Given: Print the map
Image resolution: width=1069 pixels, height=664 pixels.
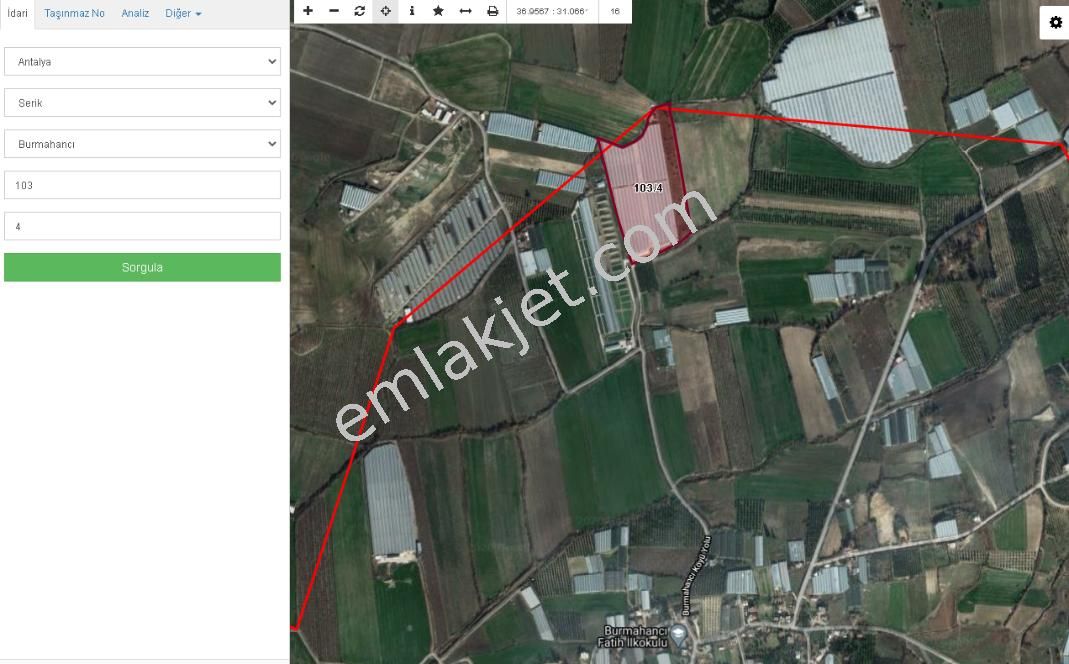Looking at the screenshot, I should click(x=492, y=11).
